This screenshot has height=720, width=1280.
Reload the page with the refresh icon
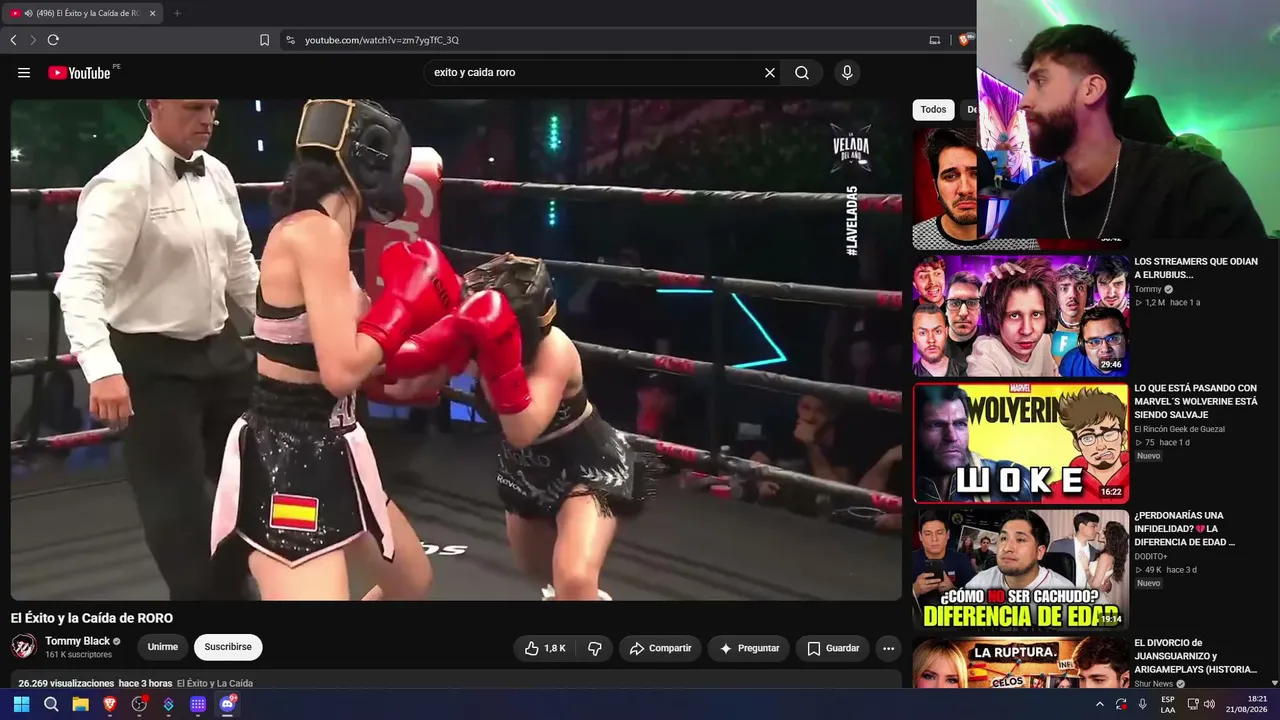53,40
